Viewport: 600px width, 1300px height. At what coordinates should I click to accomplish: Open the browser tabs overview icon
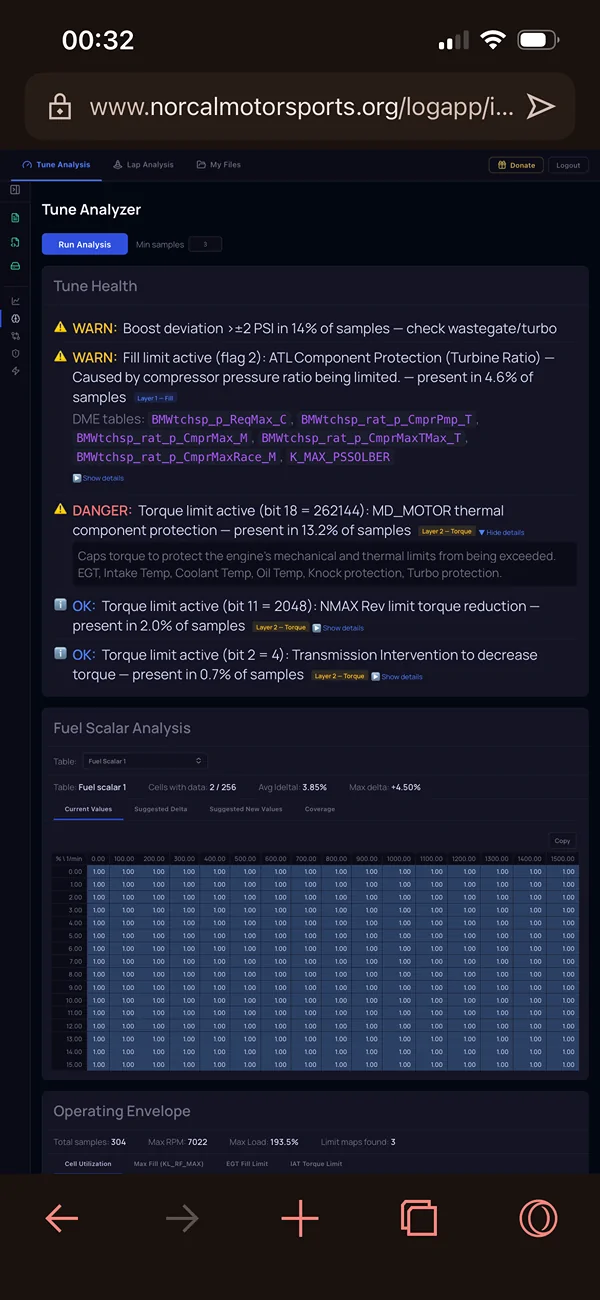click(419, 1217)
